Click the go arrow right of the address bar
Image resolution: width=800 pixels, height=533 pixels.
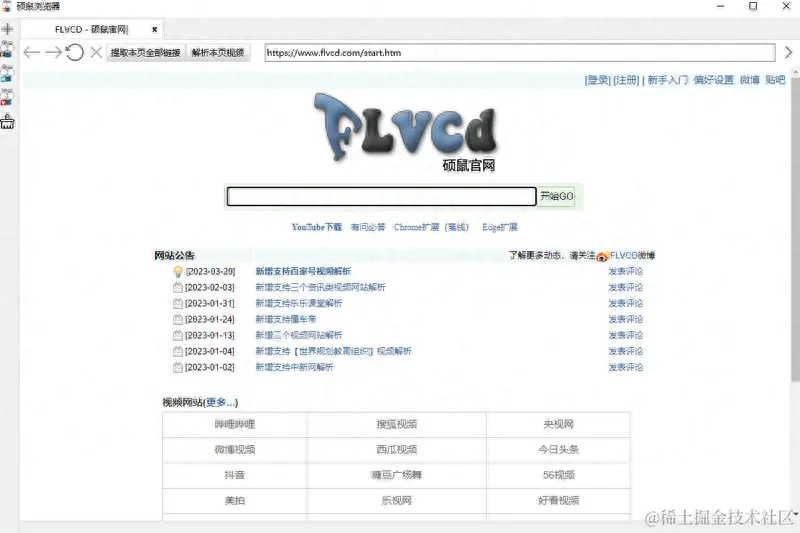coord(788,52)
